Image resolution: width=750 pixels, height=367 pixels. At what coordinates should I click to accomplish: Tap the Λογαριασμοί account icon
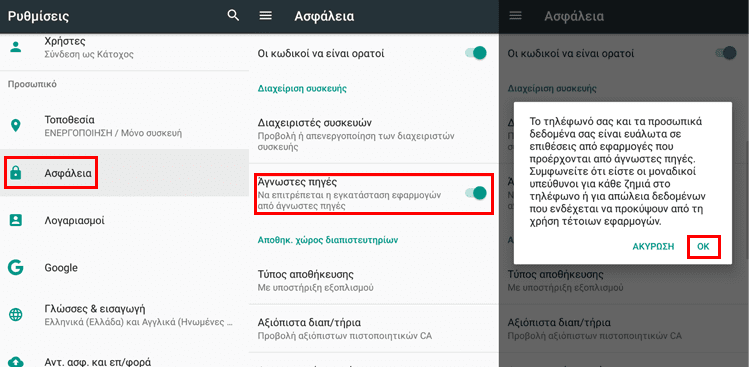[x=16, y=220]
